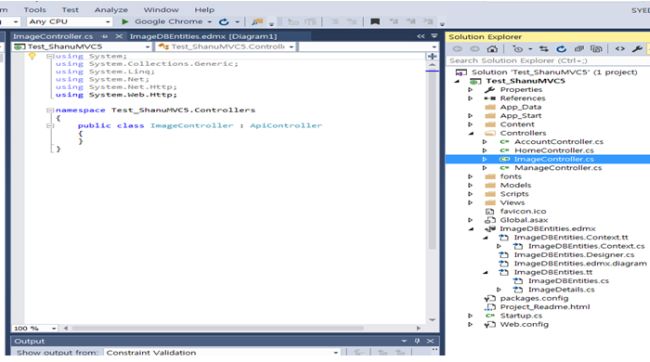650x362 pixels.
Task: Expand the Properties node
Action: pyautogui.click(x=471, y=90)
